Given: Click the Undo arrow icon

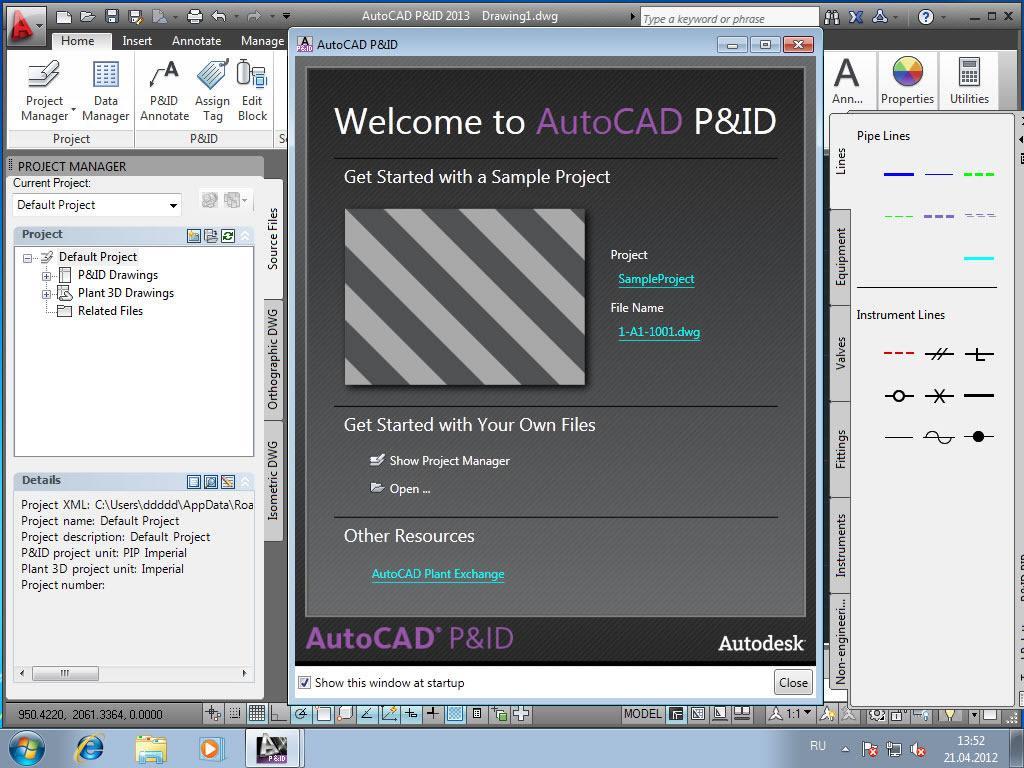Looking at the screenshot, I should point(219,16).
